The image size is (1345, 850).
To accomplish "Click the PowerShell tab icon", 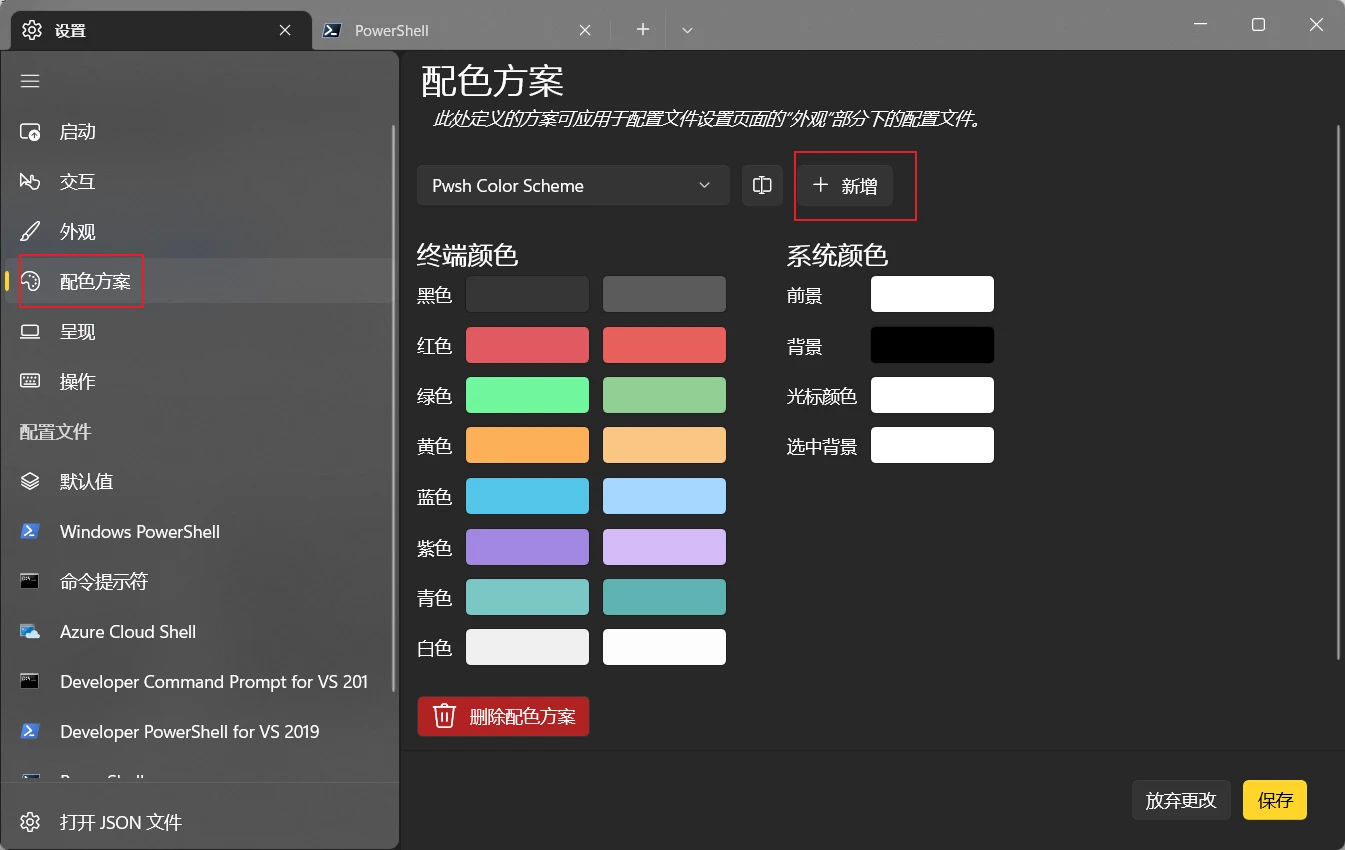I will coord(332,30).
